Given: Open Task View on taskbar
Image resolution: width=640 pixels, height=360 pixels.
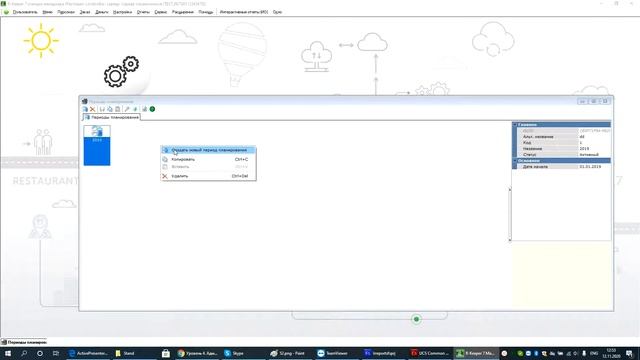Looking at the screenshot, I should pos(56,353).
